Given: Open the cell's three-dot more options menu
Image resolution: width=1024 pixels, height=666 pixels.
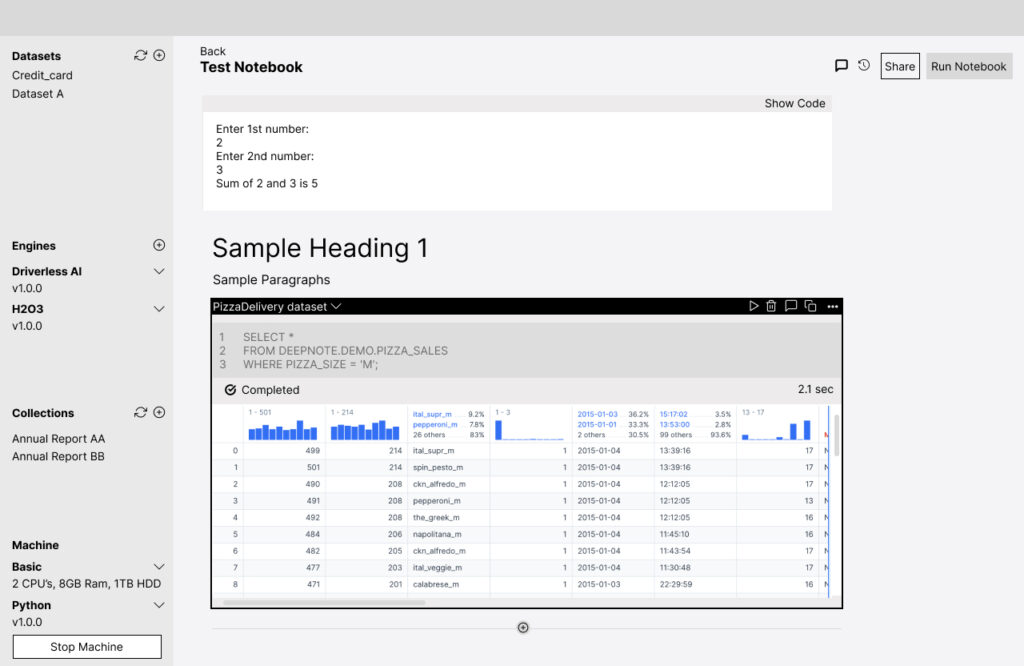Looking at the screenshot, I should (832, 306).
